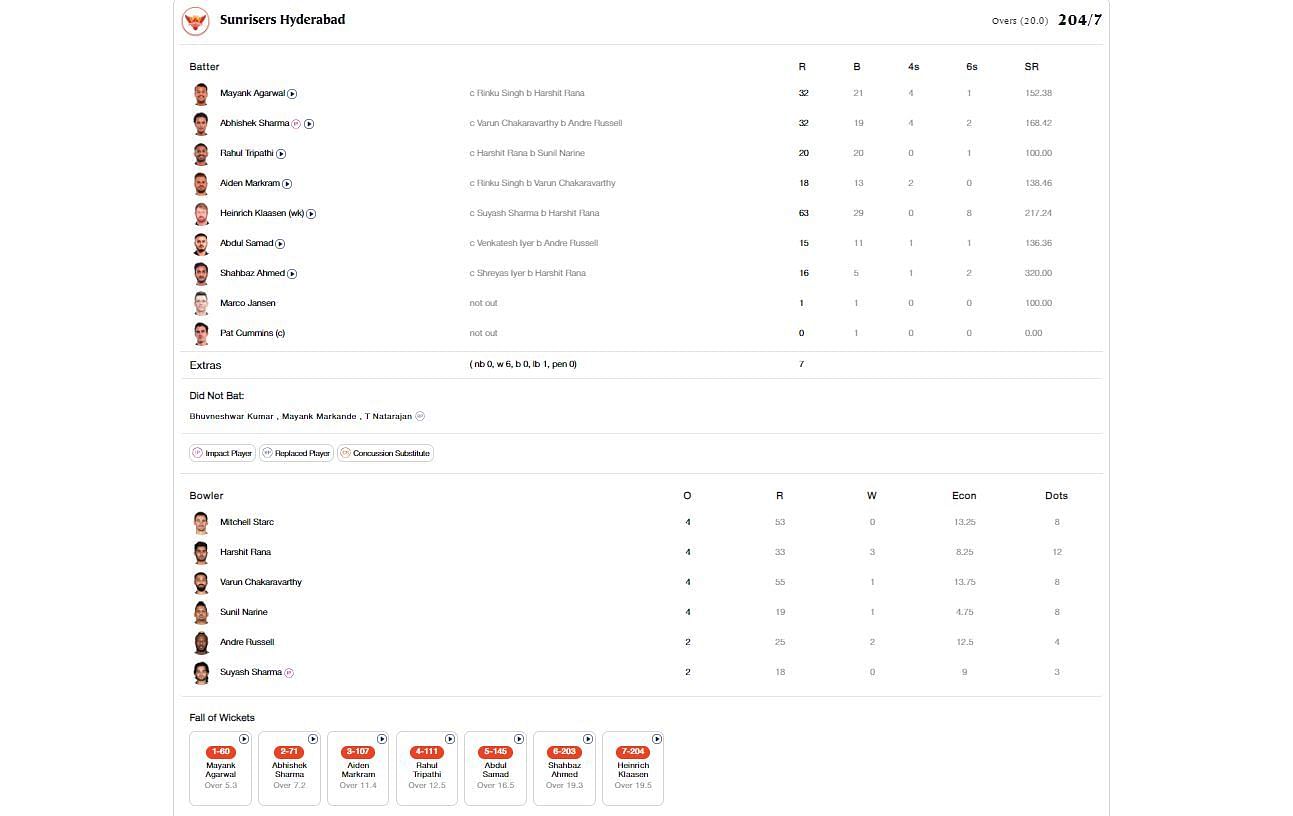Click Bhuvneshwar Kumar in Did Not Bat
Image resolution: width=1293 pixels, height=816 pixels.
click(x=231, y=416)
